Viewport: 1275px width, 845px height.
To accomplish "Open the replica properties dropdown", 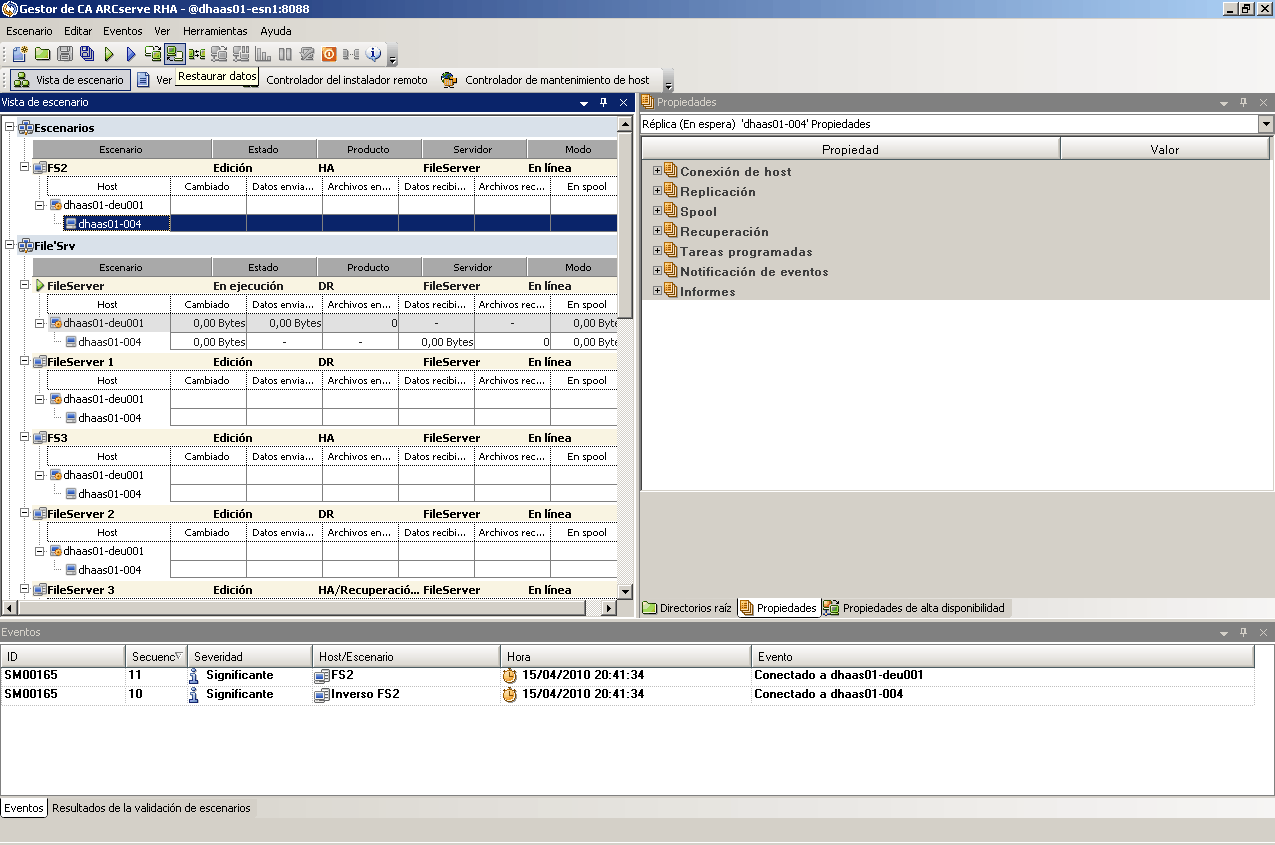I will [1266, 124].
